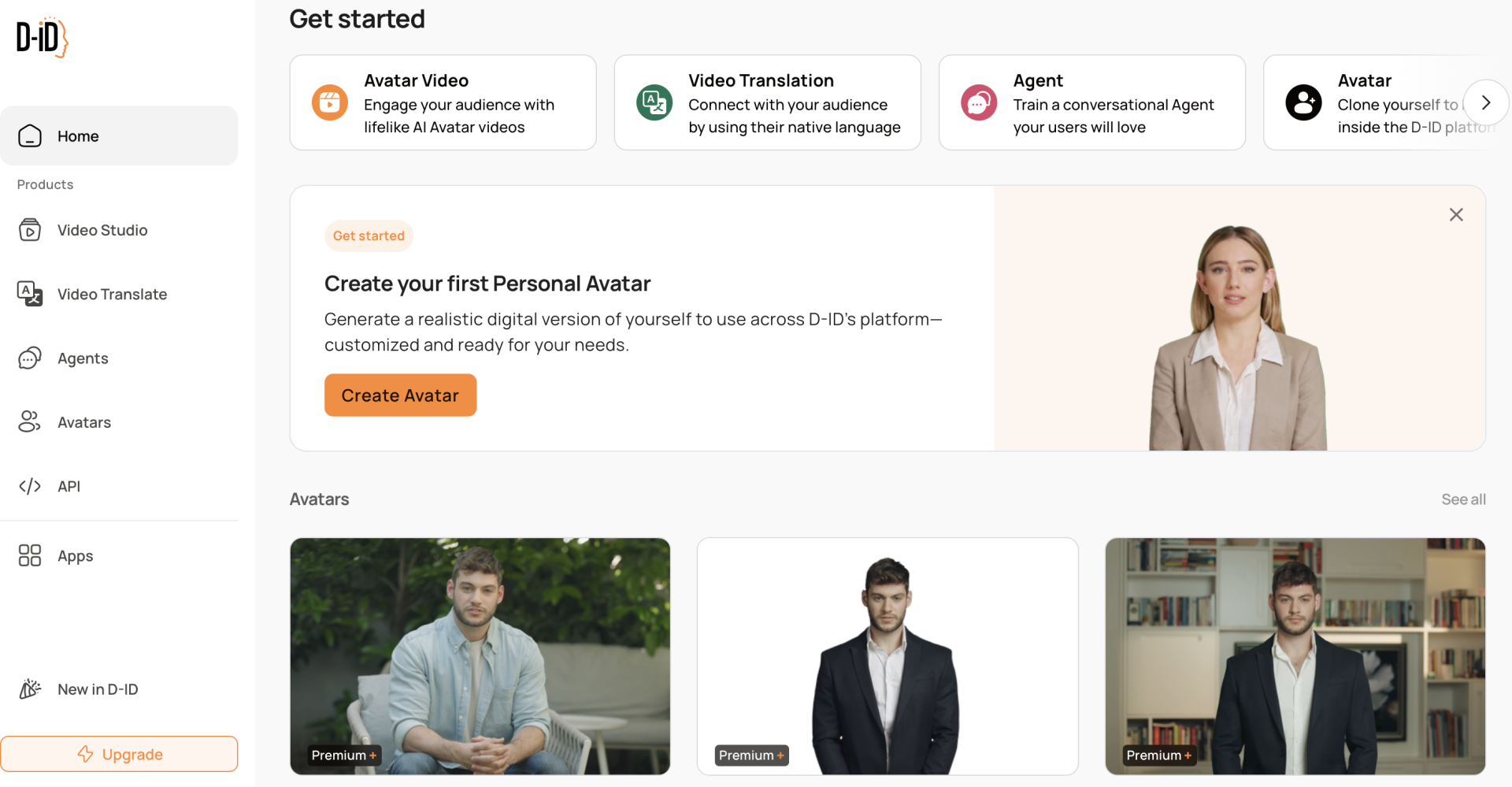Open the API page icon
Screen dimensions: 1512x787
30,486
